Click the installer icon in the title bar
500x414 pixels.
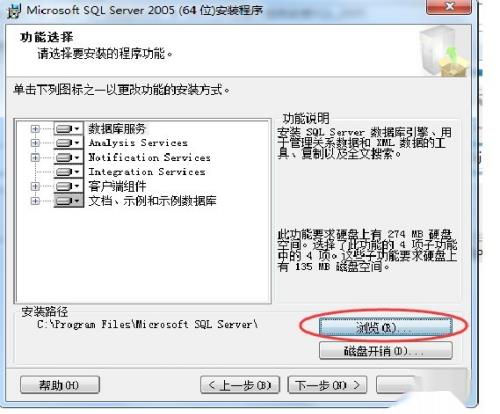pyautogui.click(x=15, y=11)
